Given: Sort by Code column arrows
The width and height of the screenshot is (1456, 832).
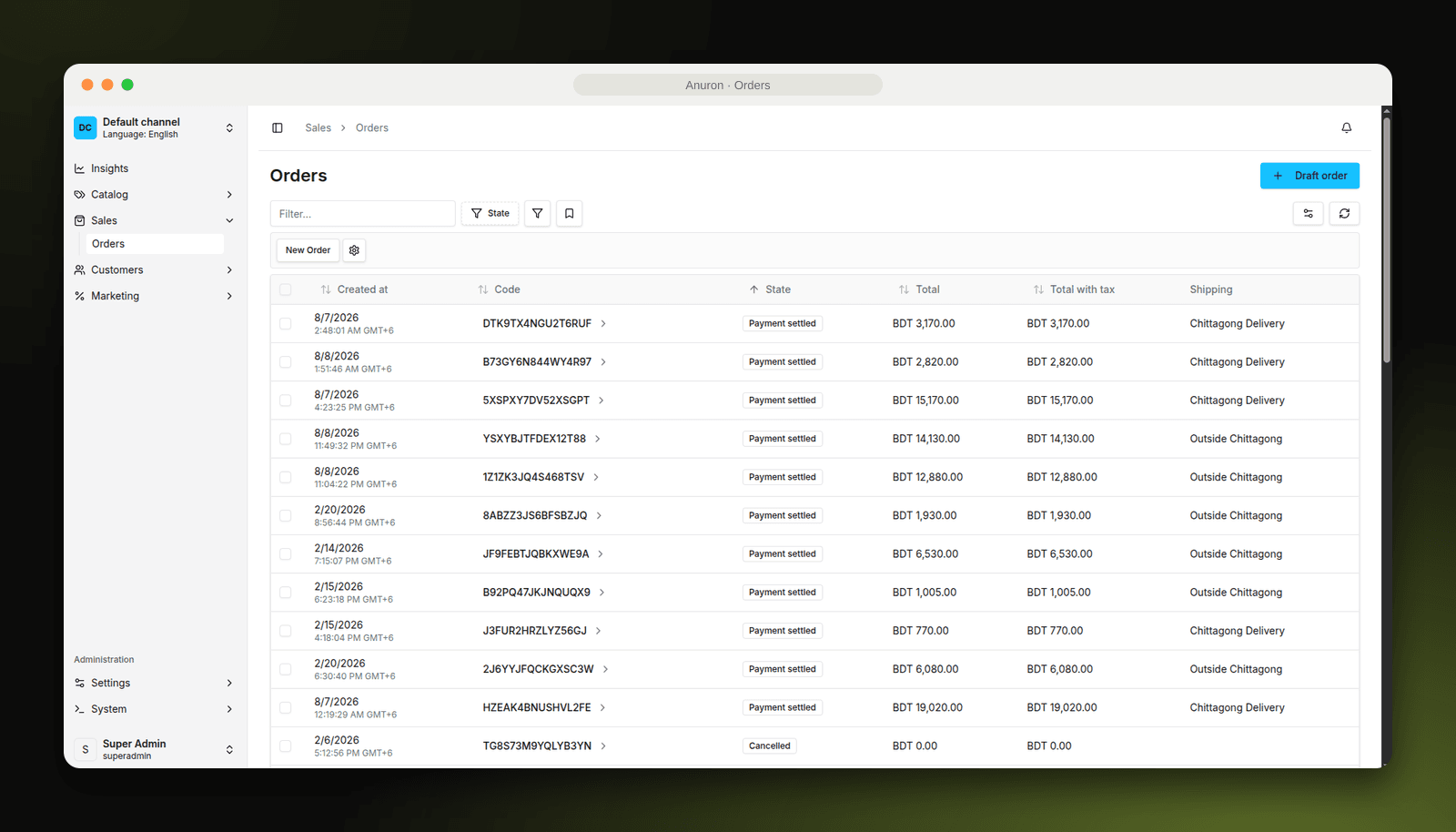Looking at the screenshot, I should click(483, 289).
